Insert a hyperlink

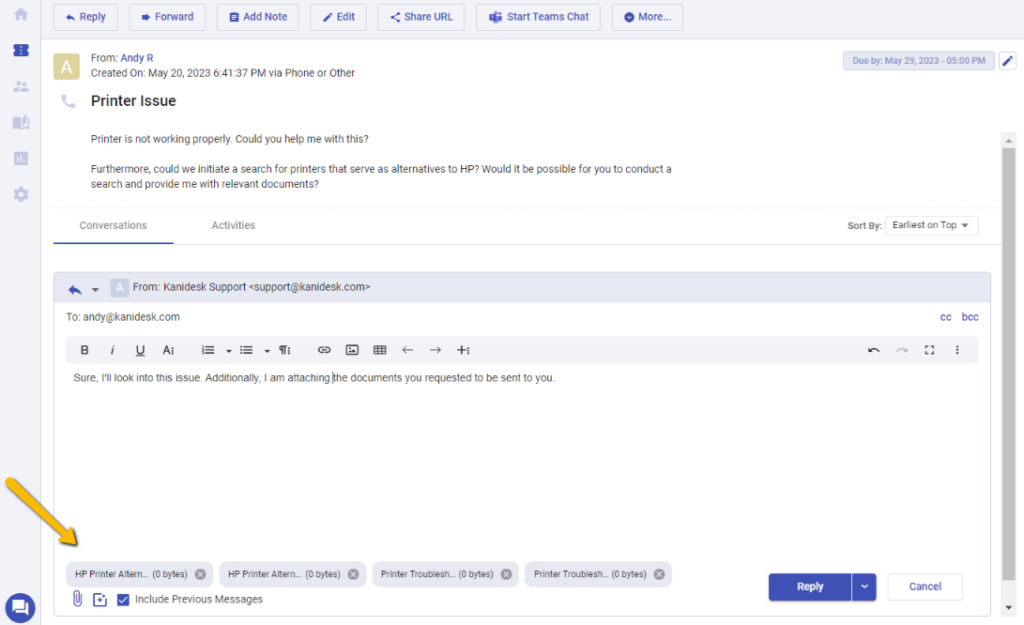(x=324, y=350)
